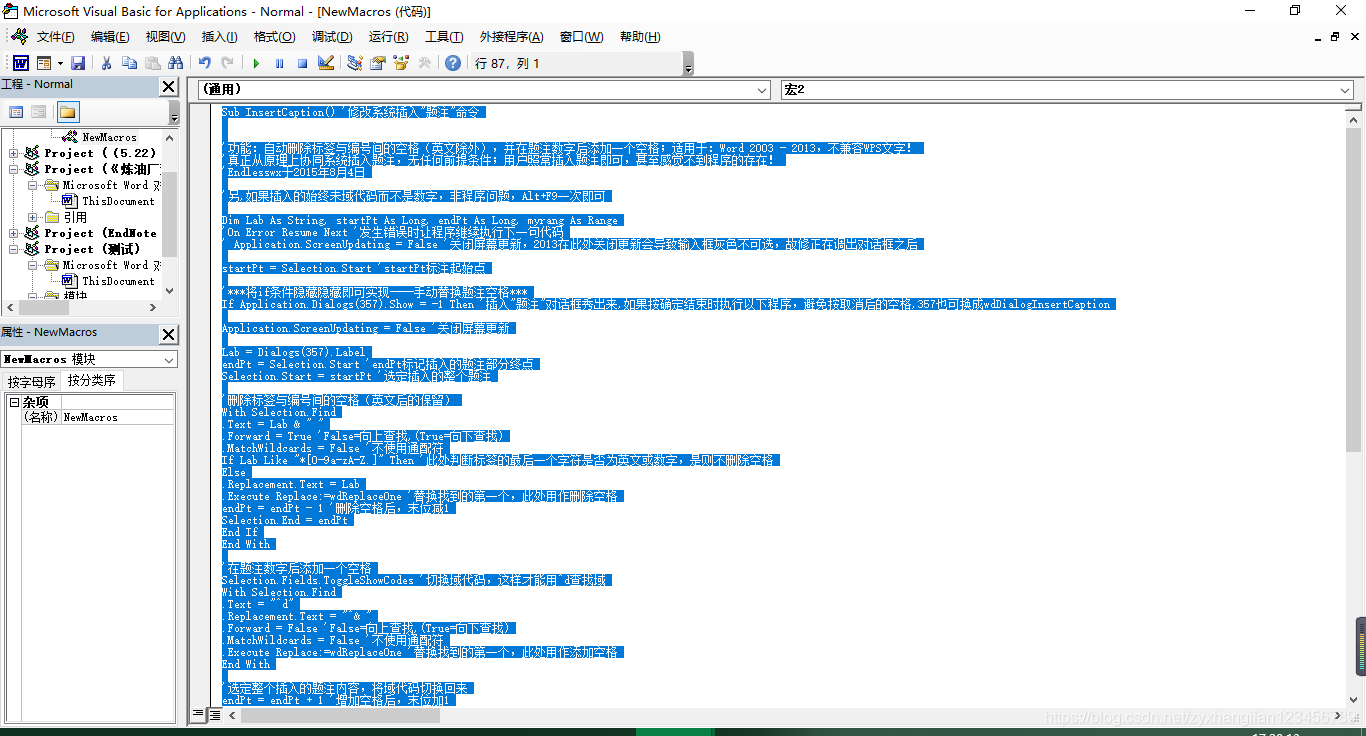Collapse the 杂项 property category
The width and height of the screenshot is (1366, 736).
[14, 402]
